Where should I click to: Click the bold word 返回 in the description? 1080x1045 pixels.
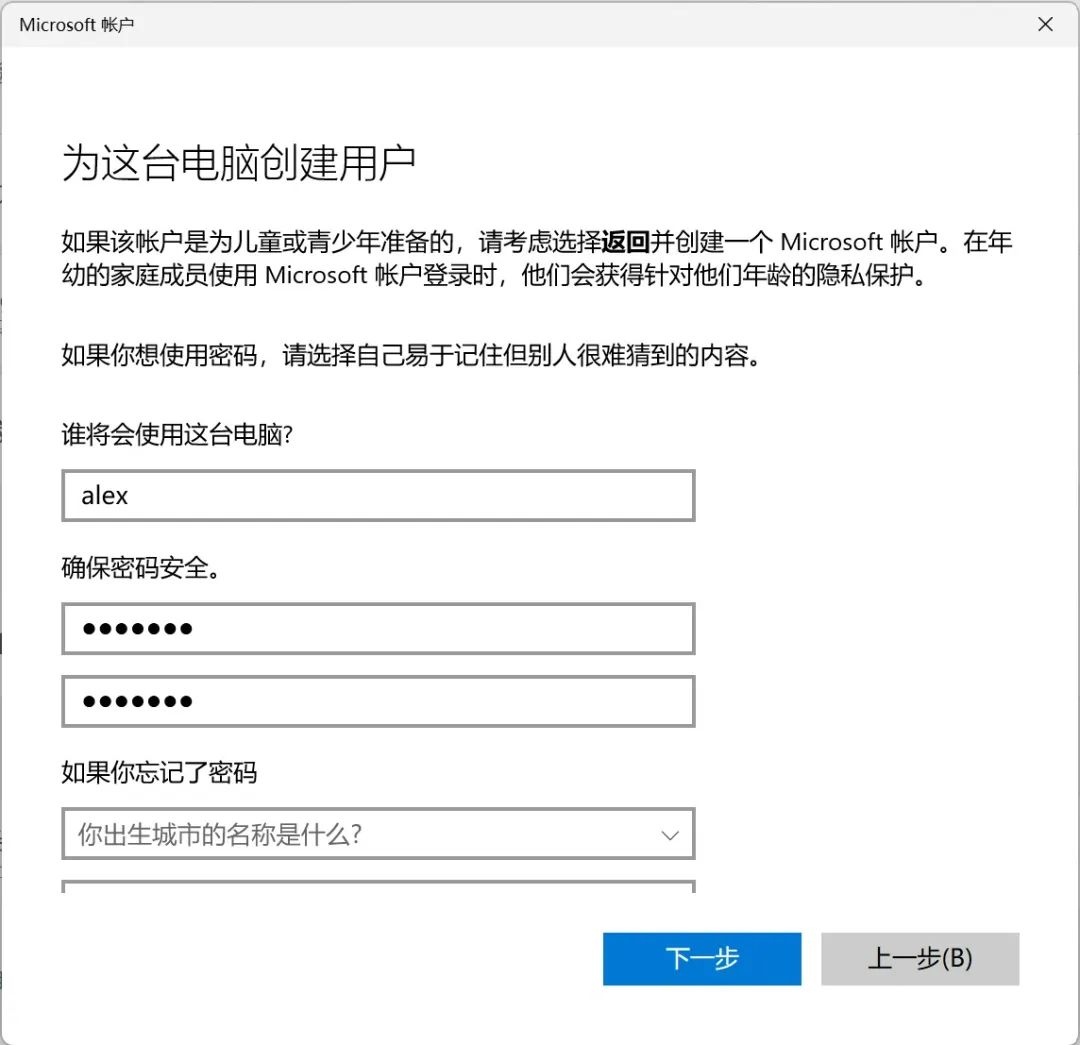point(625,242)
